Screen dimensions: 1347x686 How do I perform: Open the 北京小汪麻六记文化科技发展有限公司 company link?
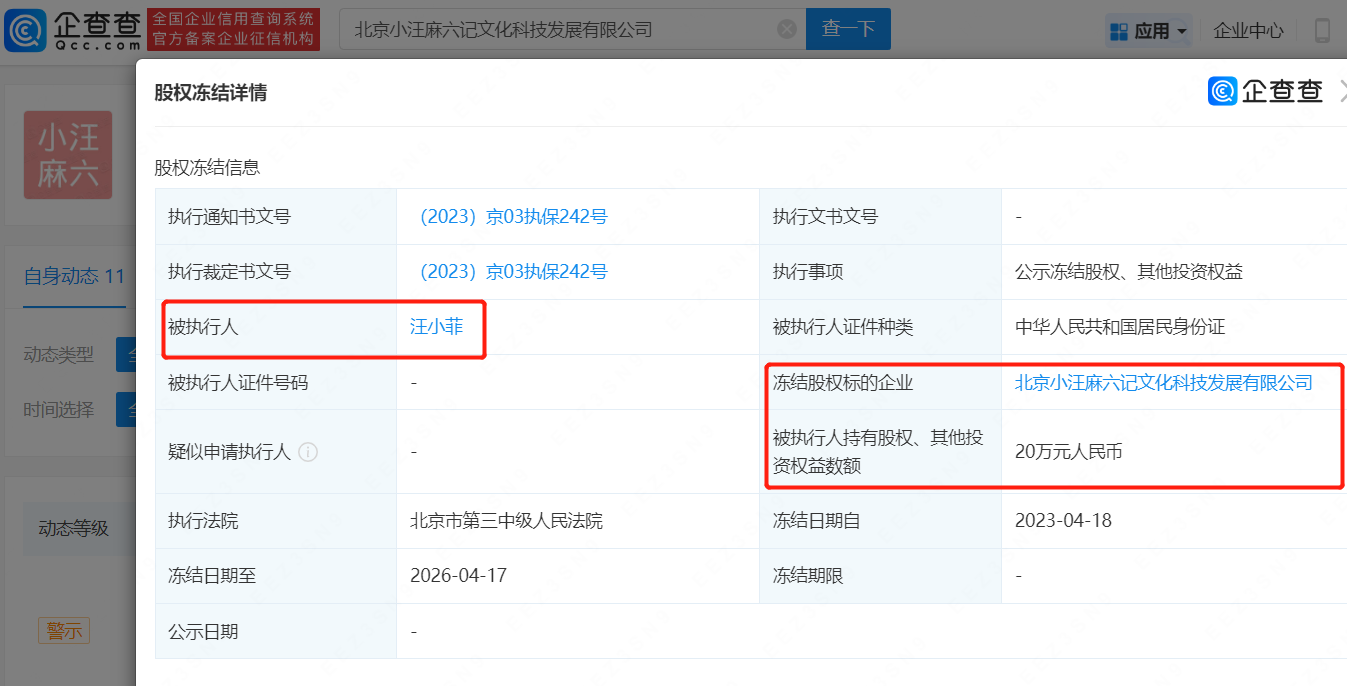(1163, 383)
